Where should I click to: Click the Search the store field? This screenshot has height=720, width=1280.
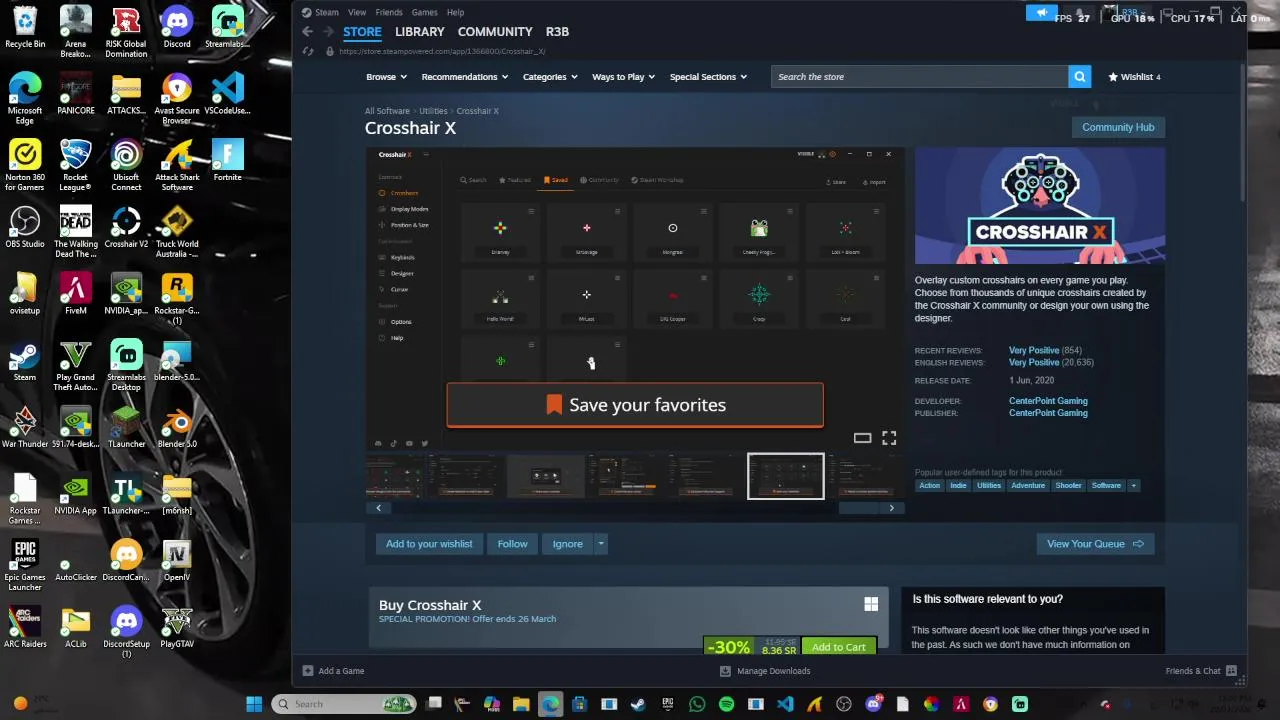pyautogui.click(x=919, y=77)
